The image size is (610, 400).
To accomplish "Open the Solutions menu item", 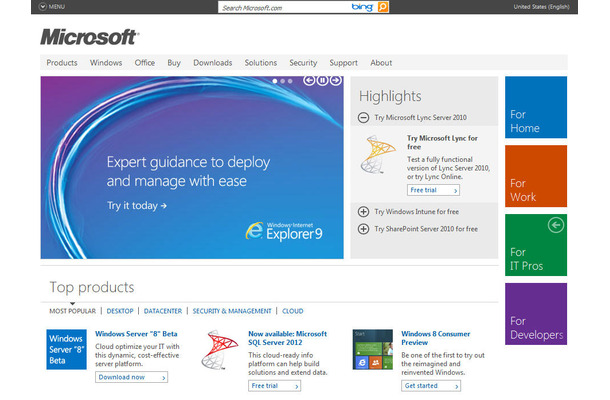I will (261, 63).
